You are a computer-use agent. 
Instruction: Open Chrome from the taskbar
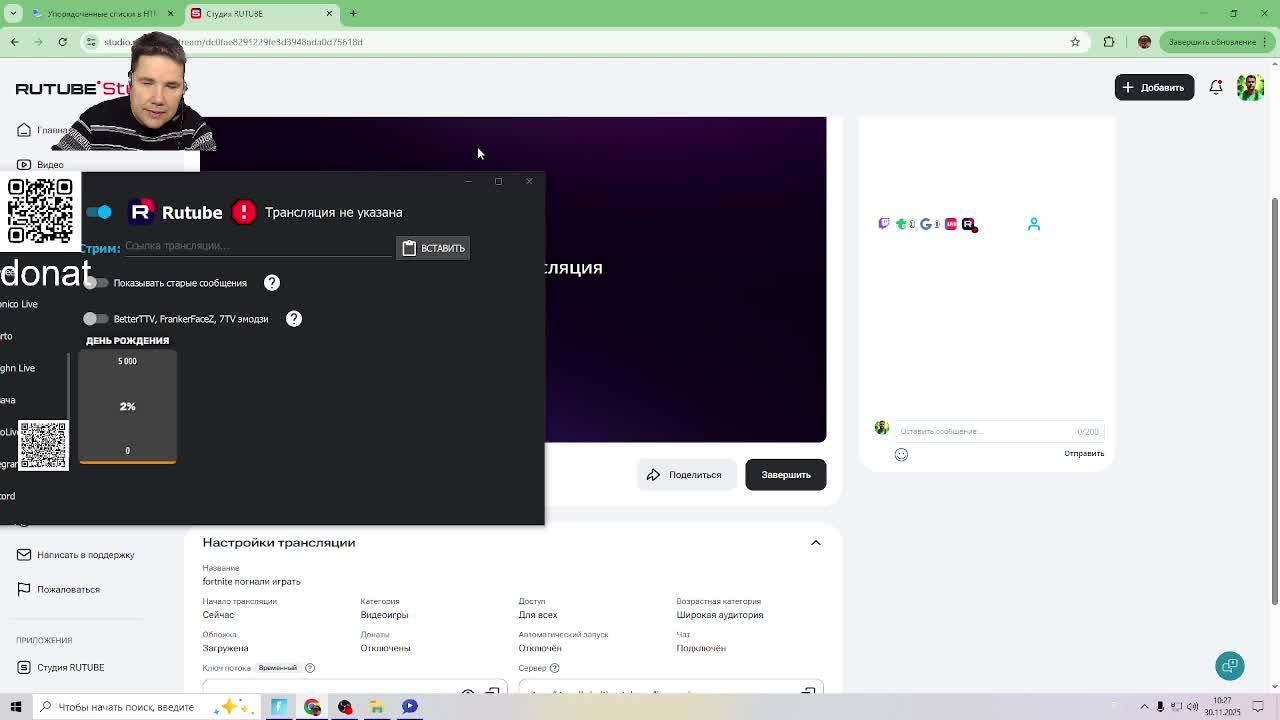(x=312, y=707)
